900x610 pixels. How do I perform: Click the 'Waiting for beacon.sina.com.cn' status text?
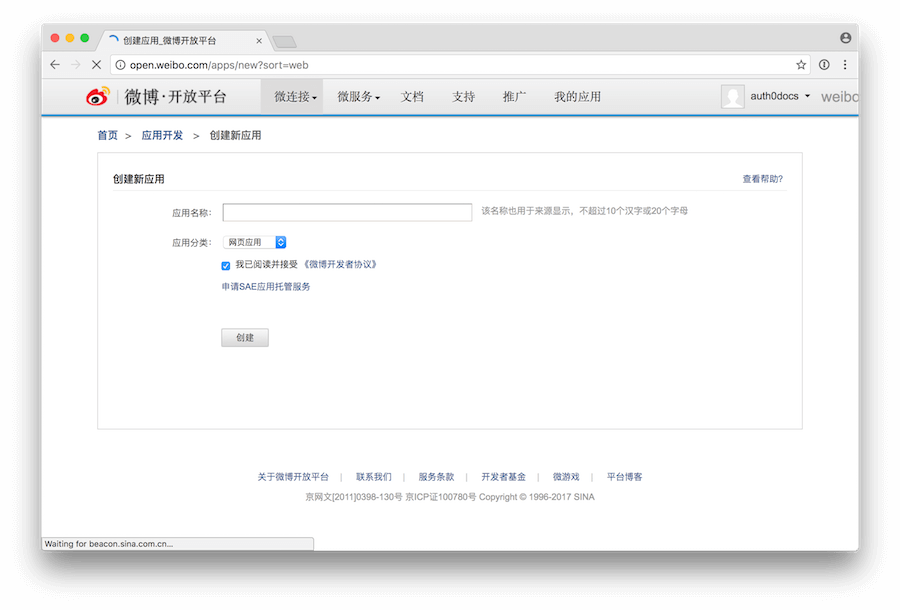tap(108, 543)
